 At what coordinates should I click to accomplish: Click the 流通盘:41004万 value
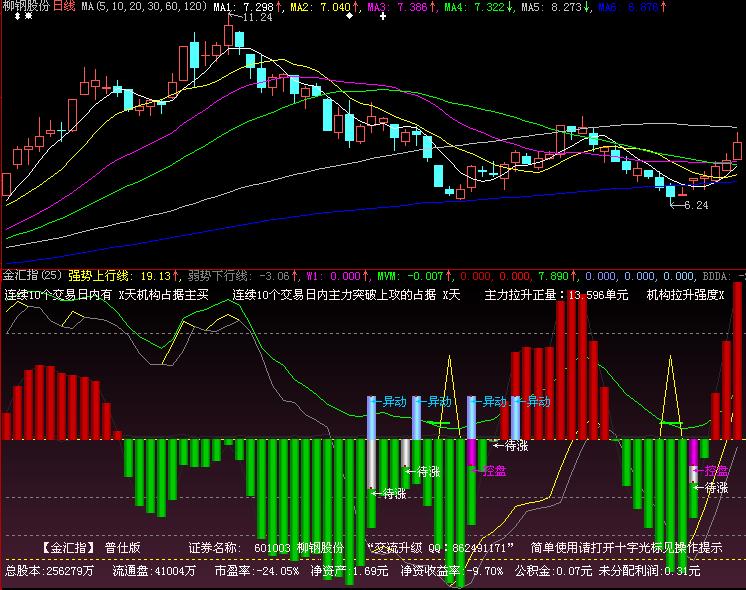154,570
